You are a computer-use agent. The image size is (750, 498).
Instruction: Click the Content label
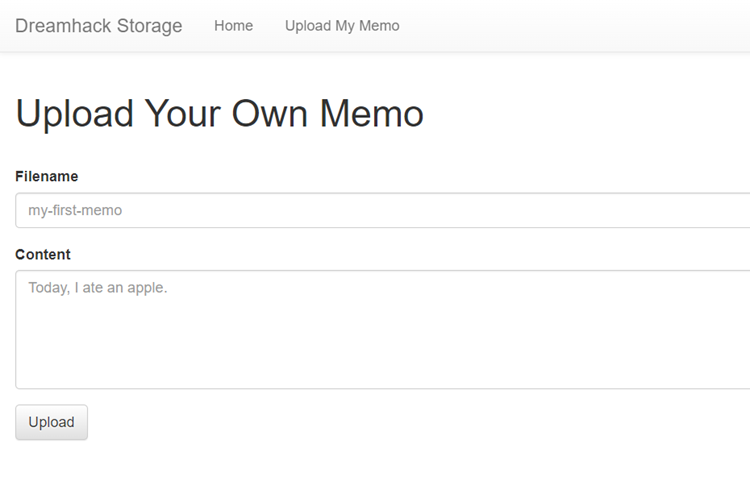click(x=43, y=254)
